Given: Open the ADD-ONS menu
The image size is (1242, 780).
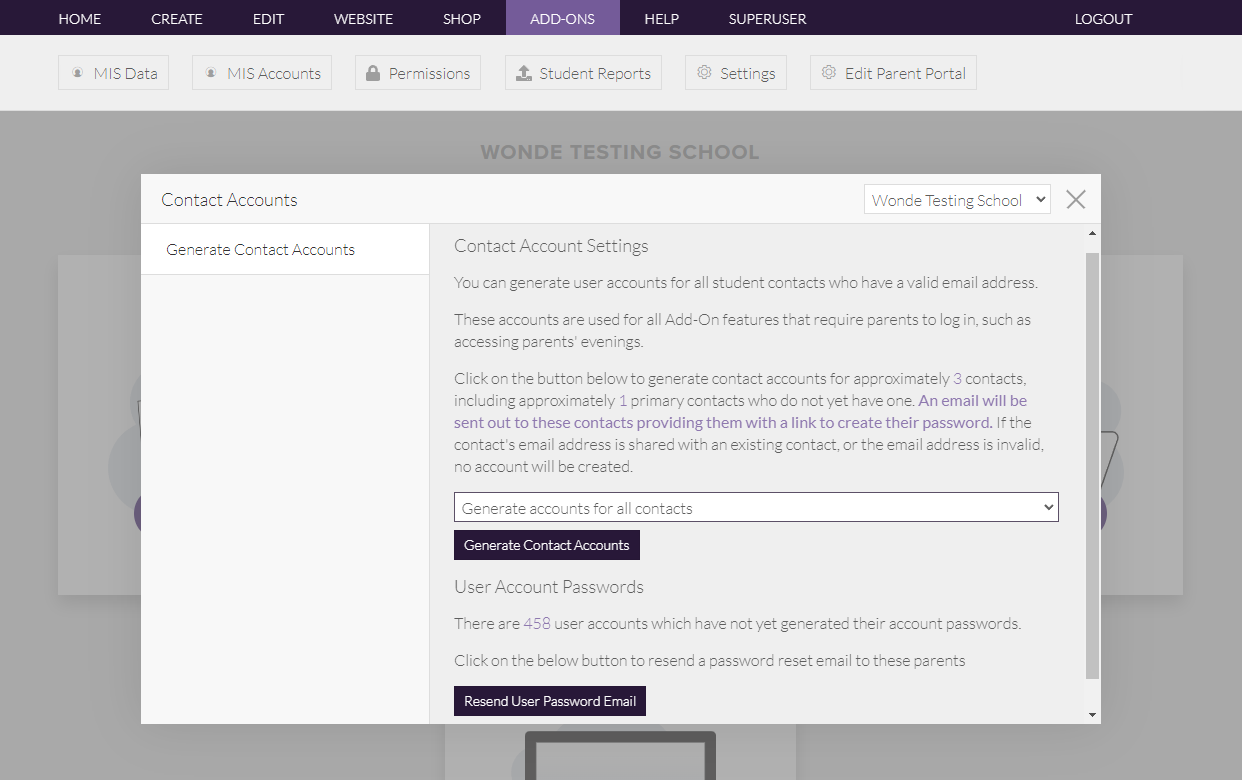Looking at the screenshot, I should tap(562, 18).
